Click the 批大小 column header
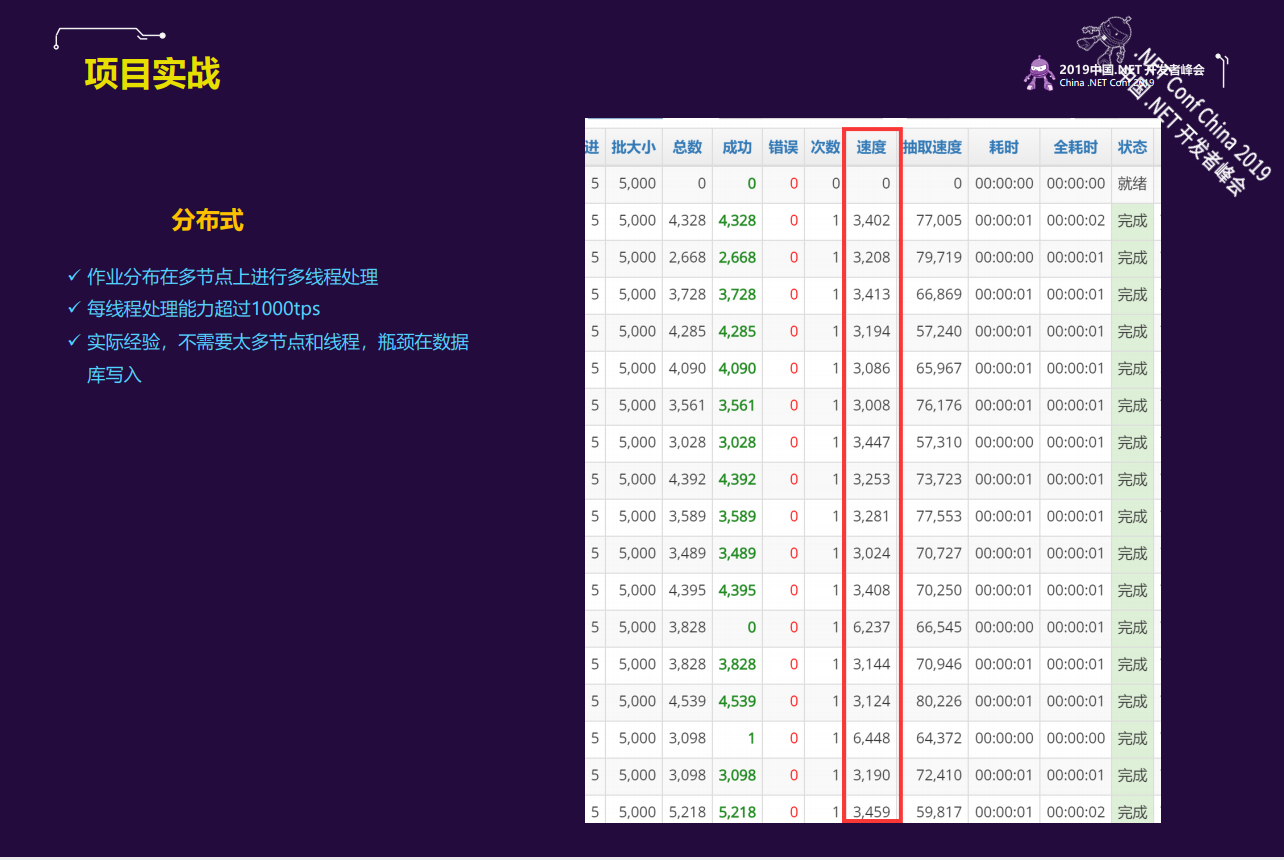Image resolution: width=1284 pixels, height=860 pixels. click(x=633, y=147)
